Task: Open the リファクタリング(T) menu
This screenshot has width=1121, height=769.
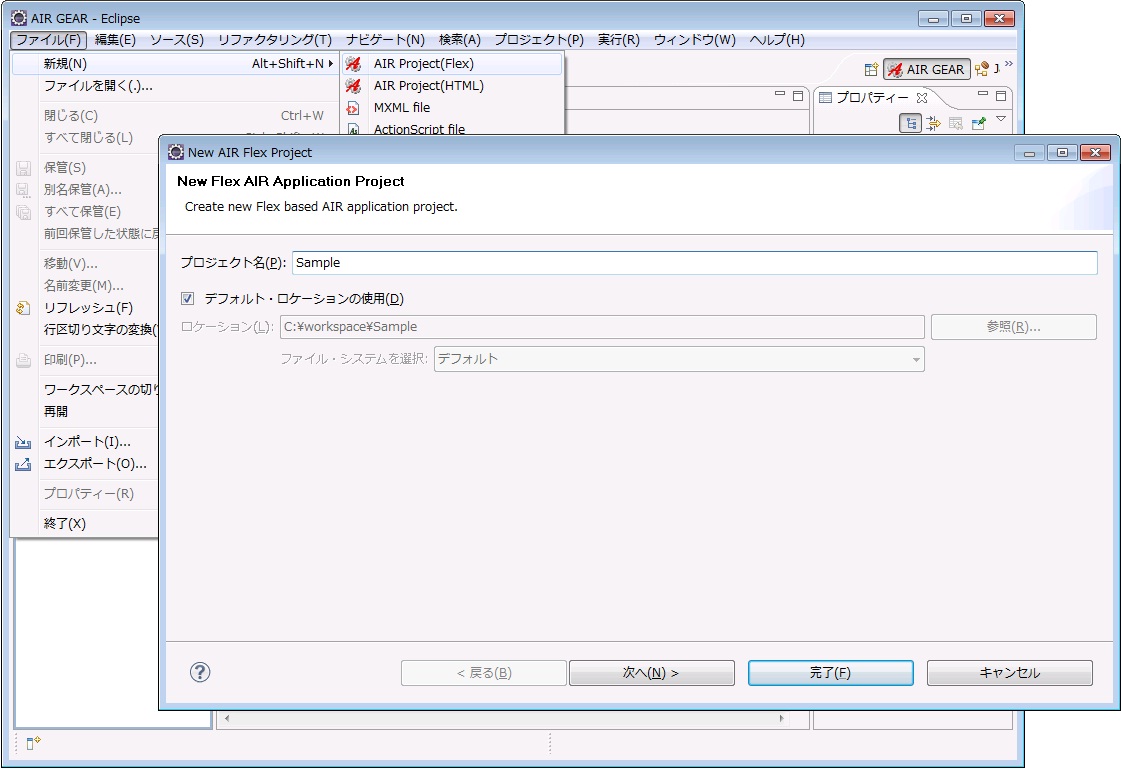Action: coord(275,39)
